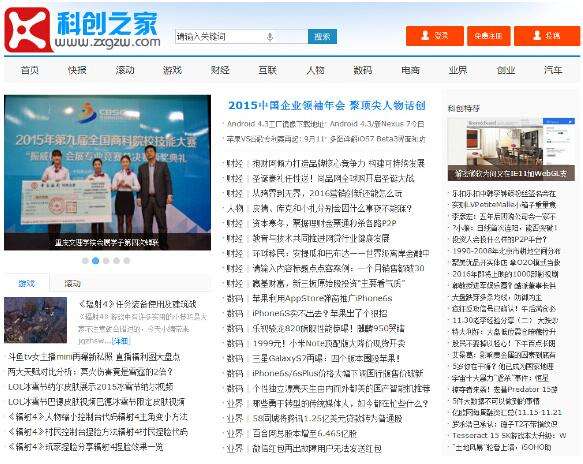Click the blue 搜索 search button
This screenshot has height=464, width=583.
coord(322,36)
